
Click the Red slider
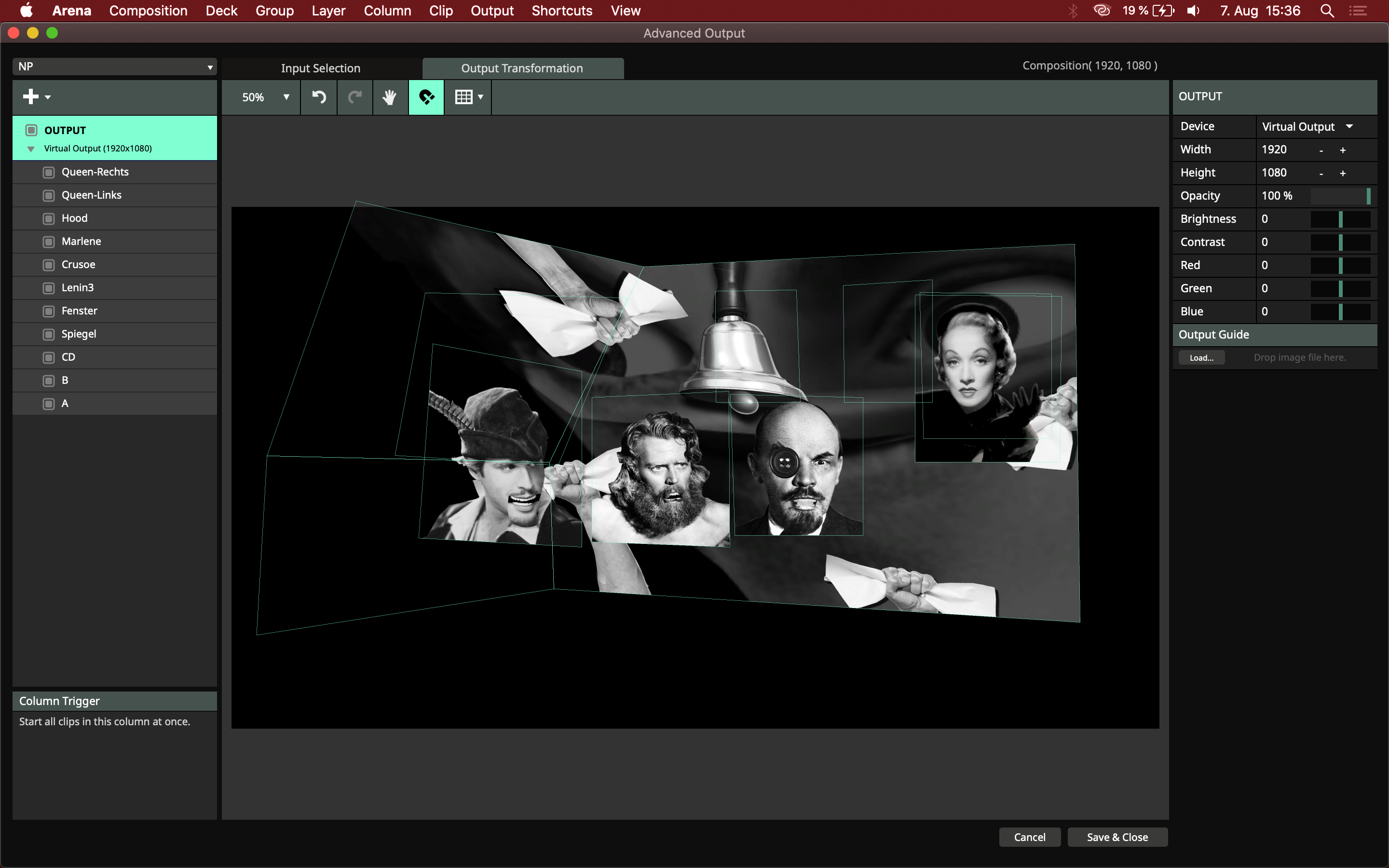point(1341,265)
